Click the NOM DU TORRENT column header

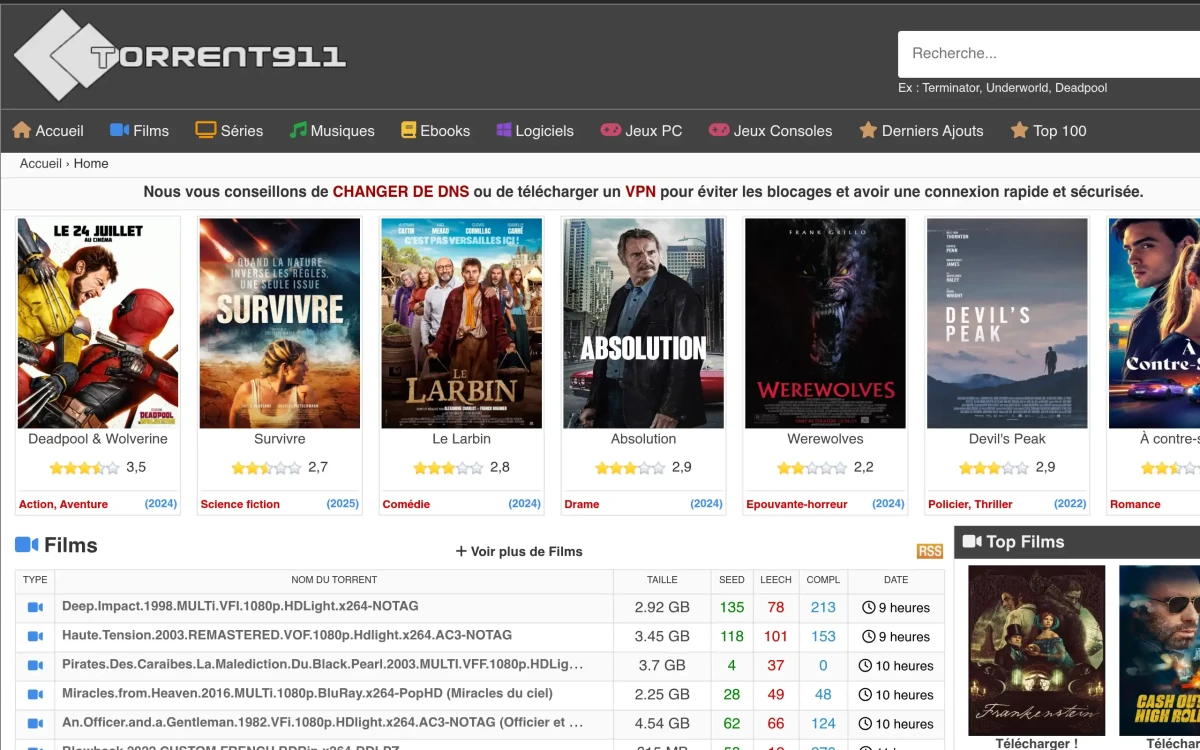click(334, 579)
